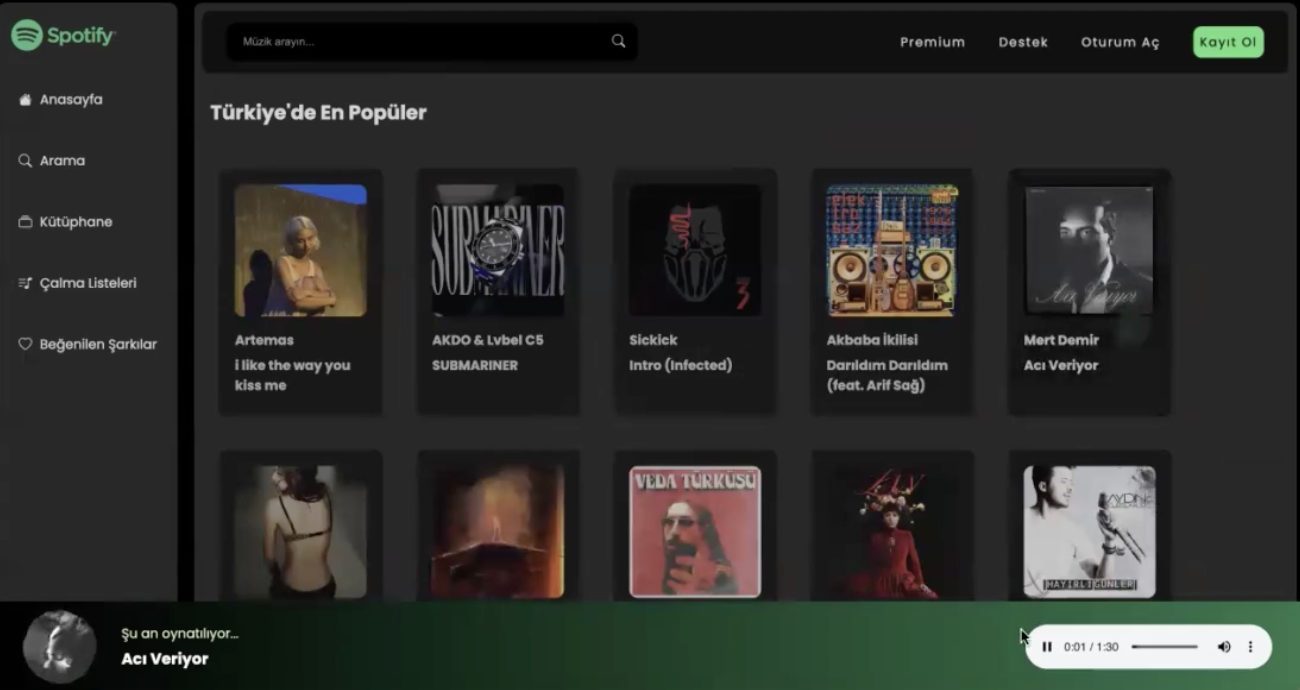The width and height of the screenshot is (1300, 690).
Task: Click the now-playing circular album art
Action: pyautogui.click(x=60, y=647)
